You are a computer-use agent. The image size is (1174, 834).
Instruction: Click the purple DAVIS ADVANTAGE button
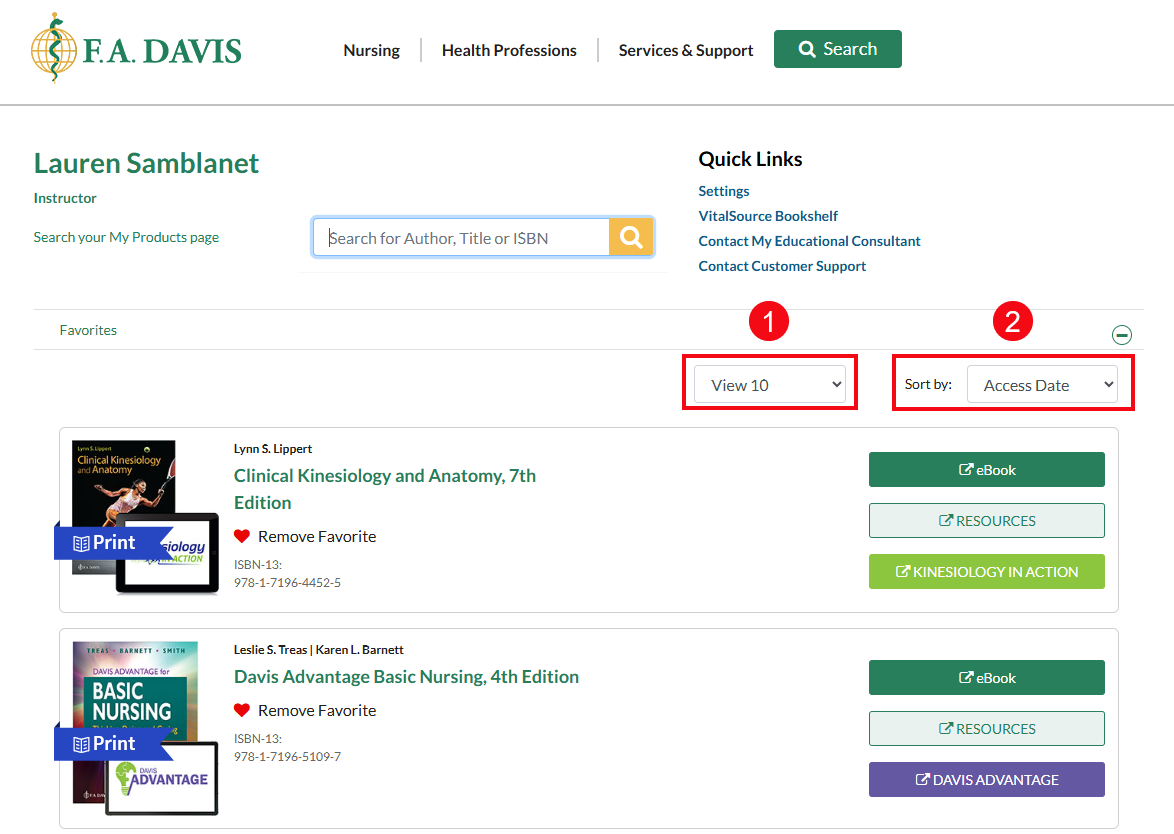pos(987,779)
